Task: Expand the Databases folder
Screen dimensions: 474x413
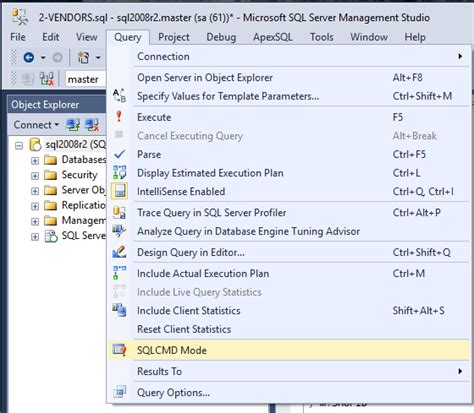Action: [35, 161]
